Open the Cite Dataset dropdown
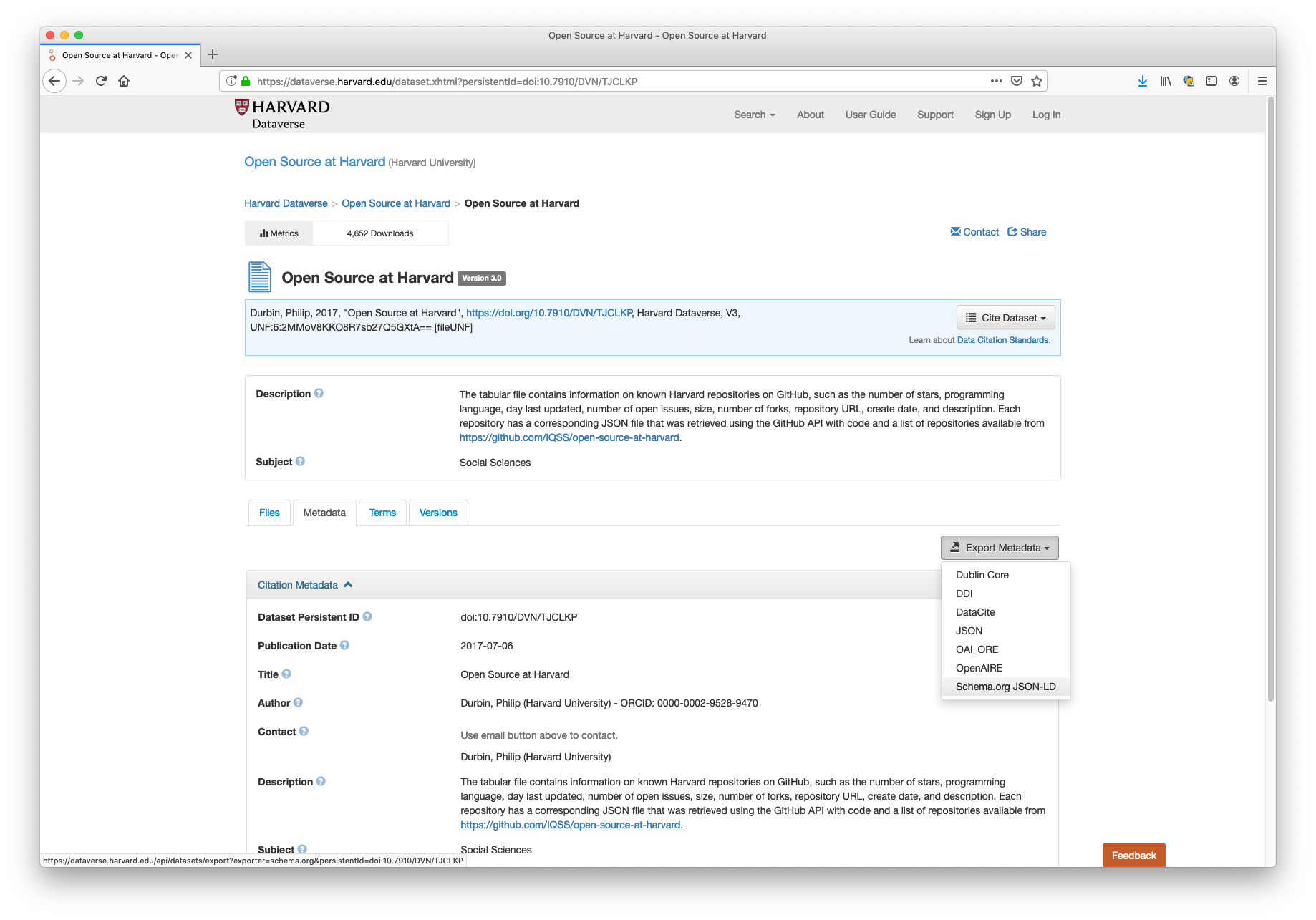Image resolution: width=1316 pixels, height=920 pixels. [1005, 317]
